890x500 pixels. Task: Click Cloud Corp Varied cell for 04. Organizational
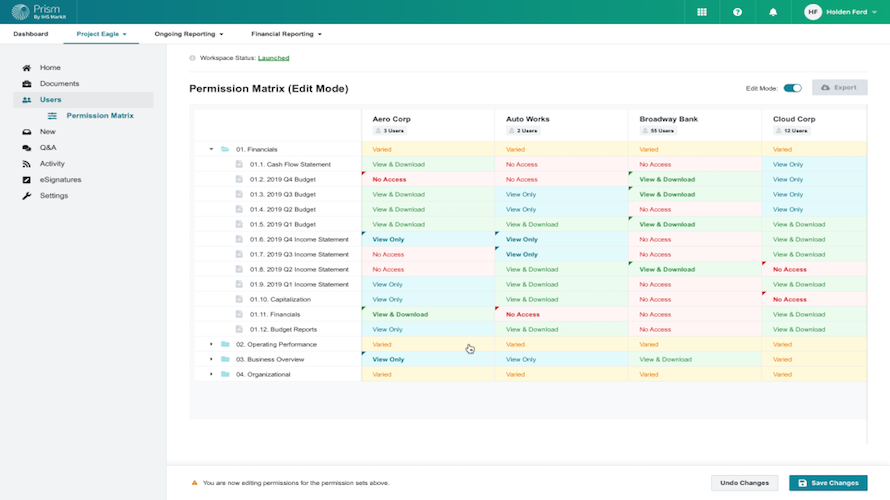(814, 374)
